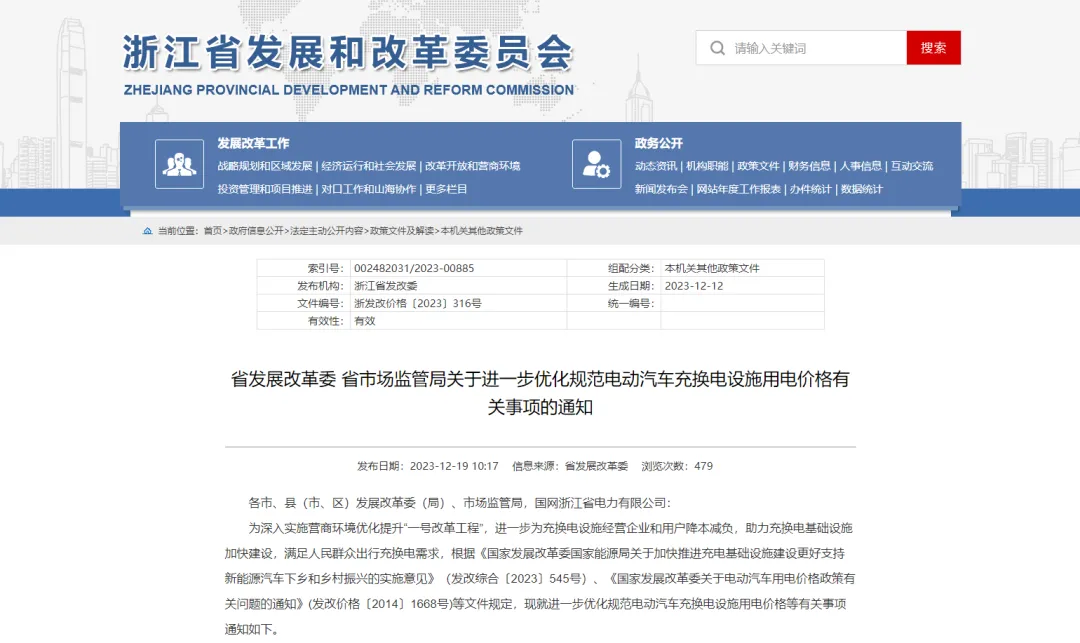
Task: Open 人事信息 nav link
Action: click(860, 166)
